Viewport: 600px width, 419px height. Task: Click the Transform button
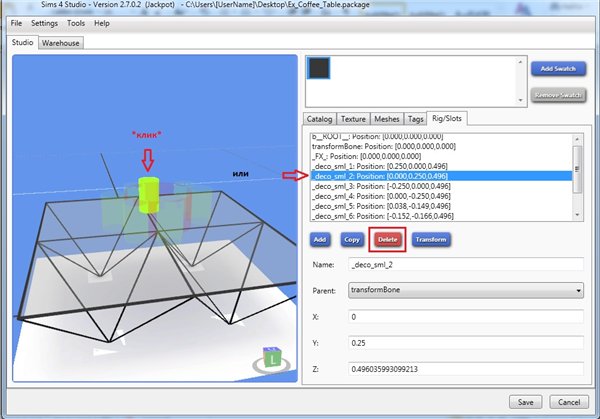pyautogui.click(x=431, y=240)
